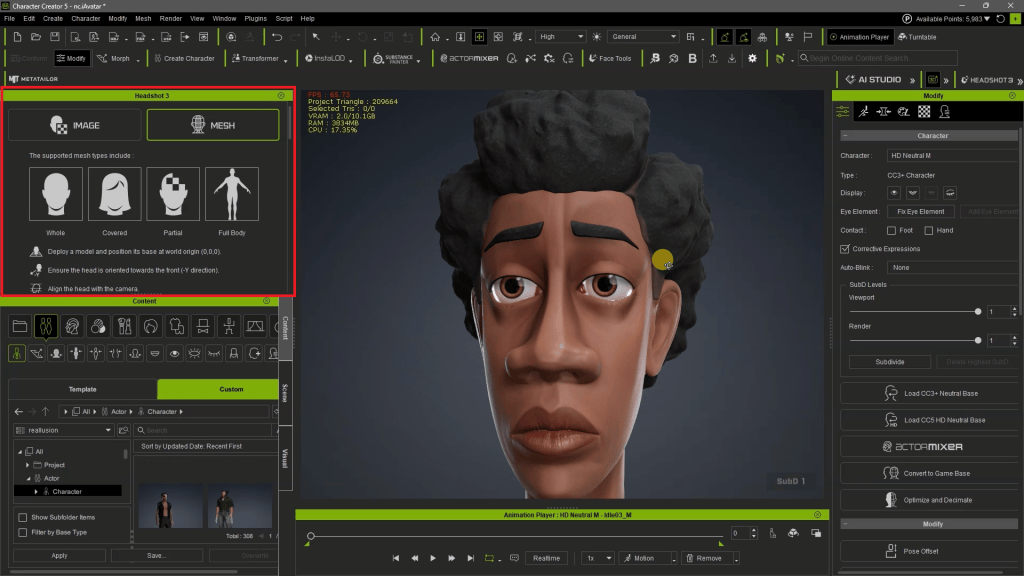Open the High quality dropdown
Screen dimensions: 1024x576
pos(561,37)
